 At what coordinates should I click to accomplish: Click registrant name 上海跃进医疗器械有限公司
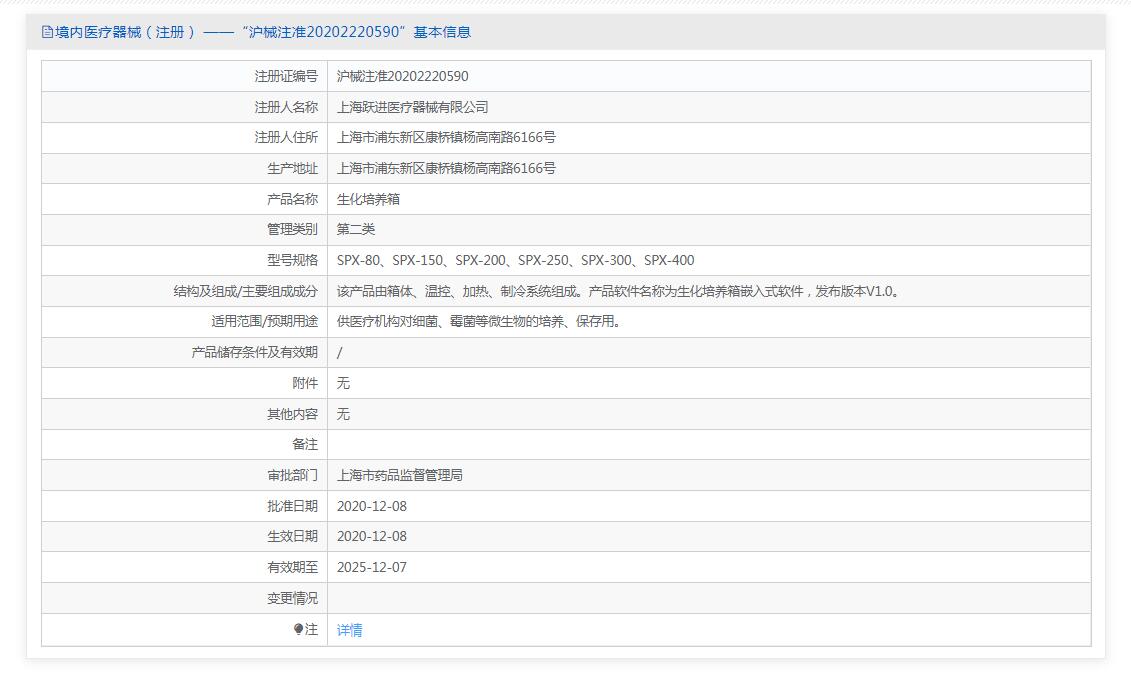click(x=413, y=107)
